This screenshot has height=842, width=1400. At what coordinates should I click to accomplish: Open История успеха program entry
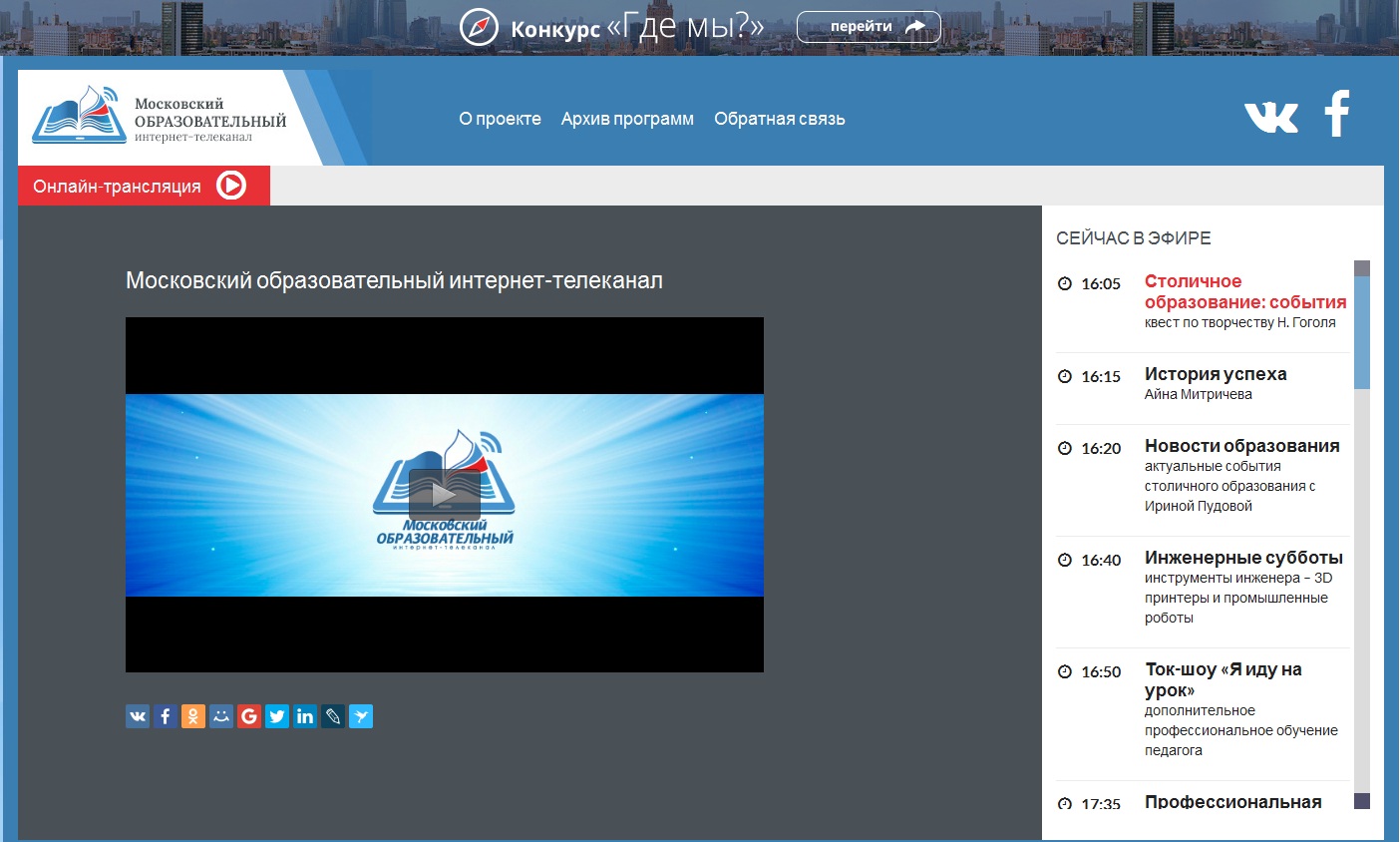(x=1216, y=374)
